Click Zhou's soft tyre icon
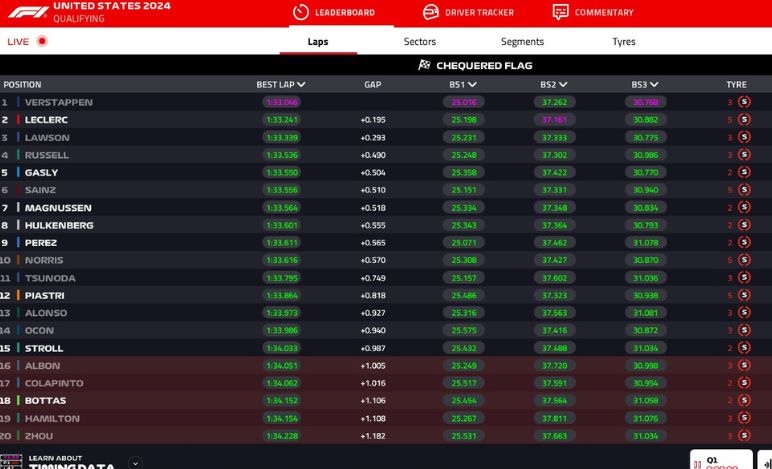The width and height of the screenshot is (772, 469). (x=744, y=435)
